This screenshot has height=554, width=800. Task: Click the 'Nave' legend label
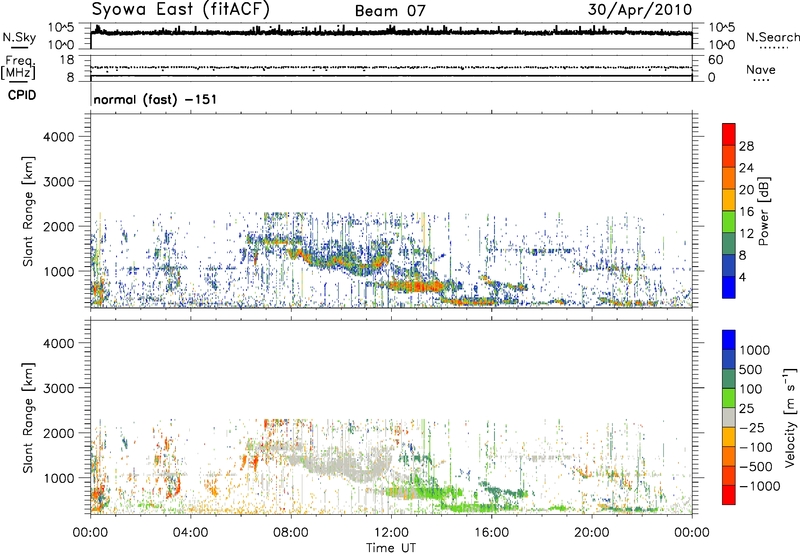point(761,69)
